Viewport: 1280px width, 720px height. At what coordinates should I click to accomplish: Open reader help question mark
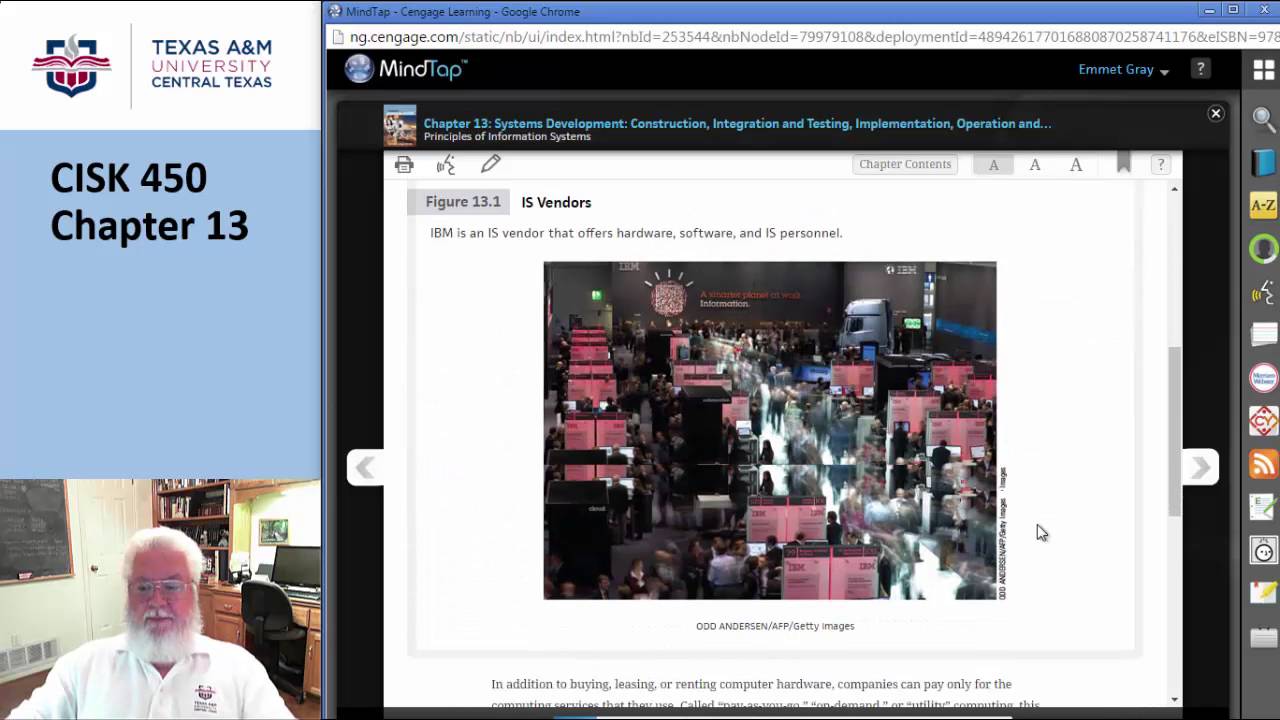[x=1160, y=164]
